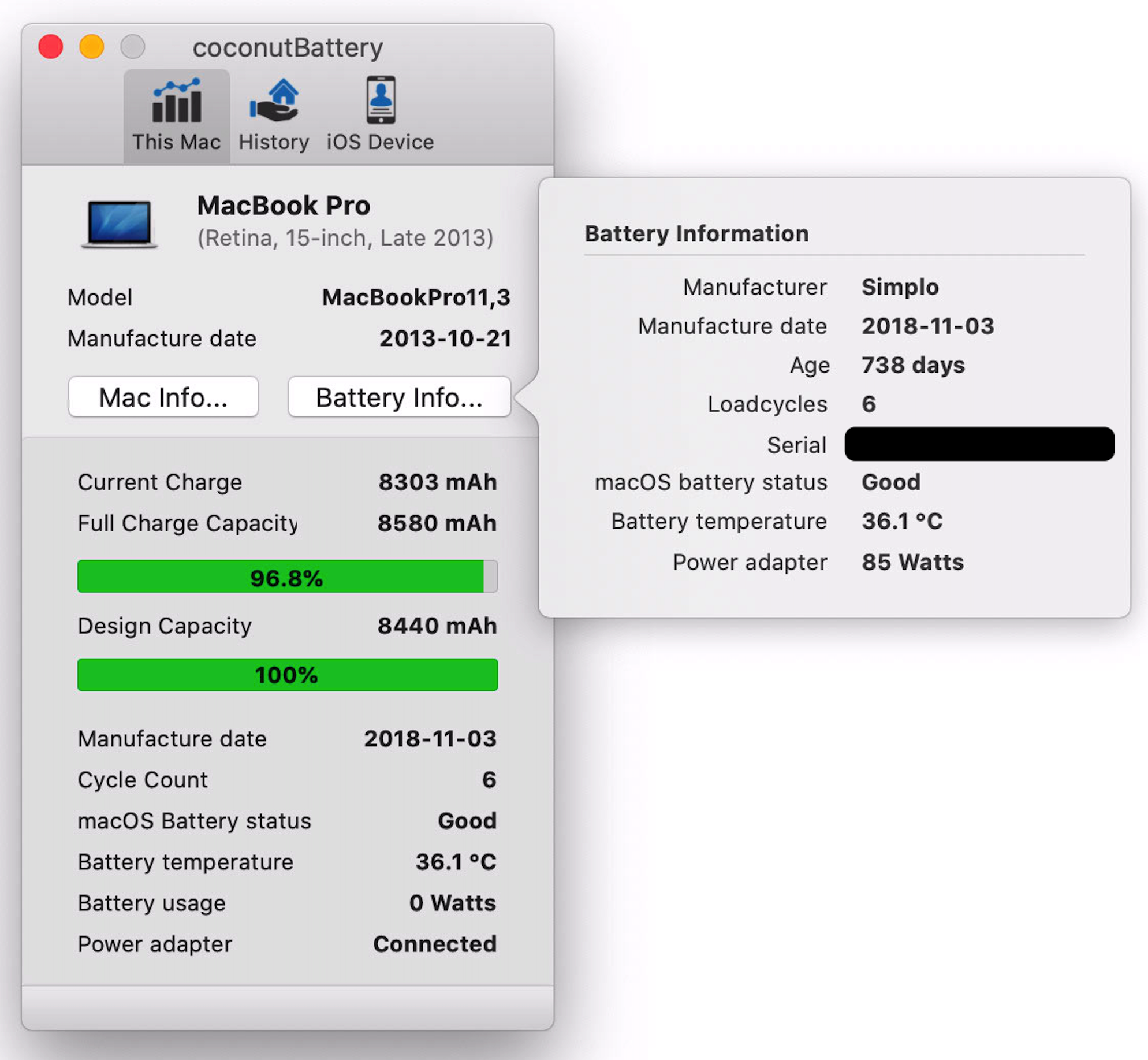Click the coconutBattery window title
The width and height of the screenshot is (1148, 1060).
click(288, 47)
